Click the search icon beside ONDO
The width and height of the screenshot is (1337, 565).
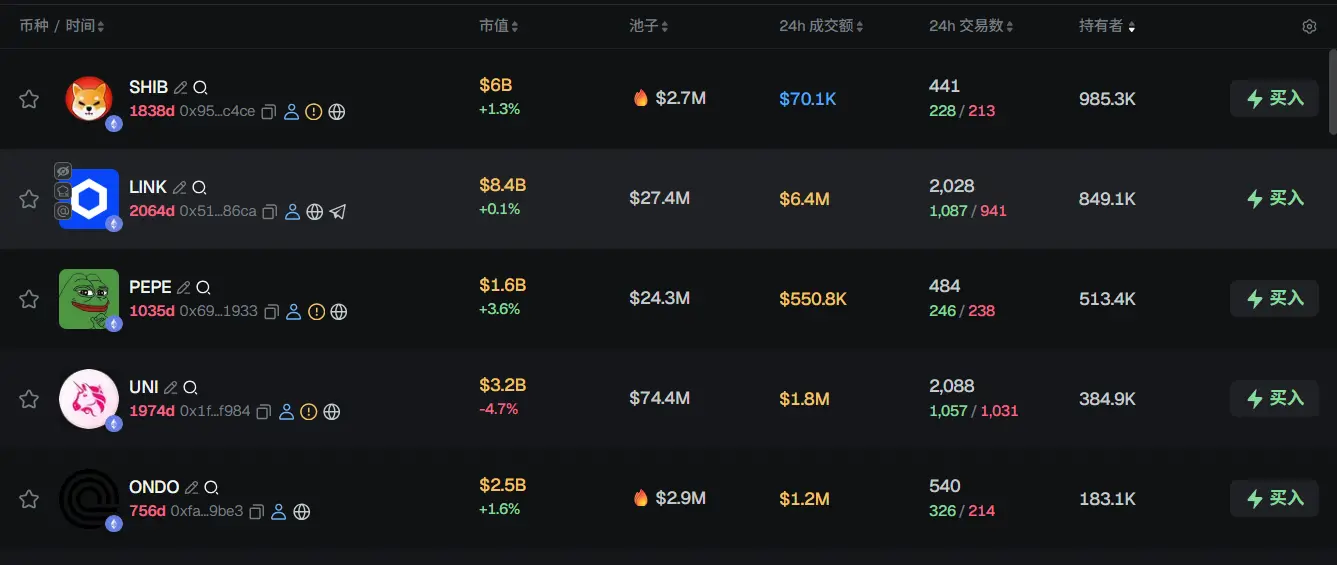(x=211, y=488)
